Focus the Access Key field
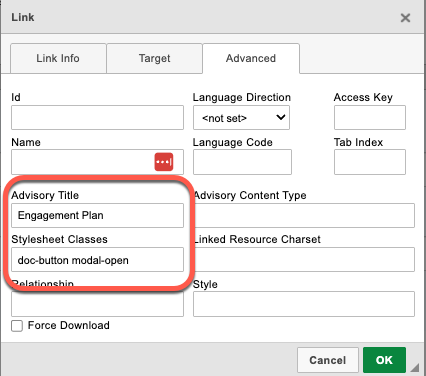Image resolution: width=426 pixels, height=376 pixels. coord(370,118)
